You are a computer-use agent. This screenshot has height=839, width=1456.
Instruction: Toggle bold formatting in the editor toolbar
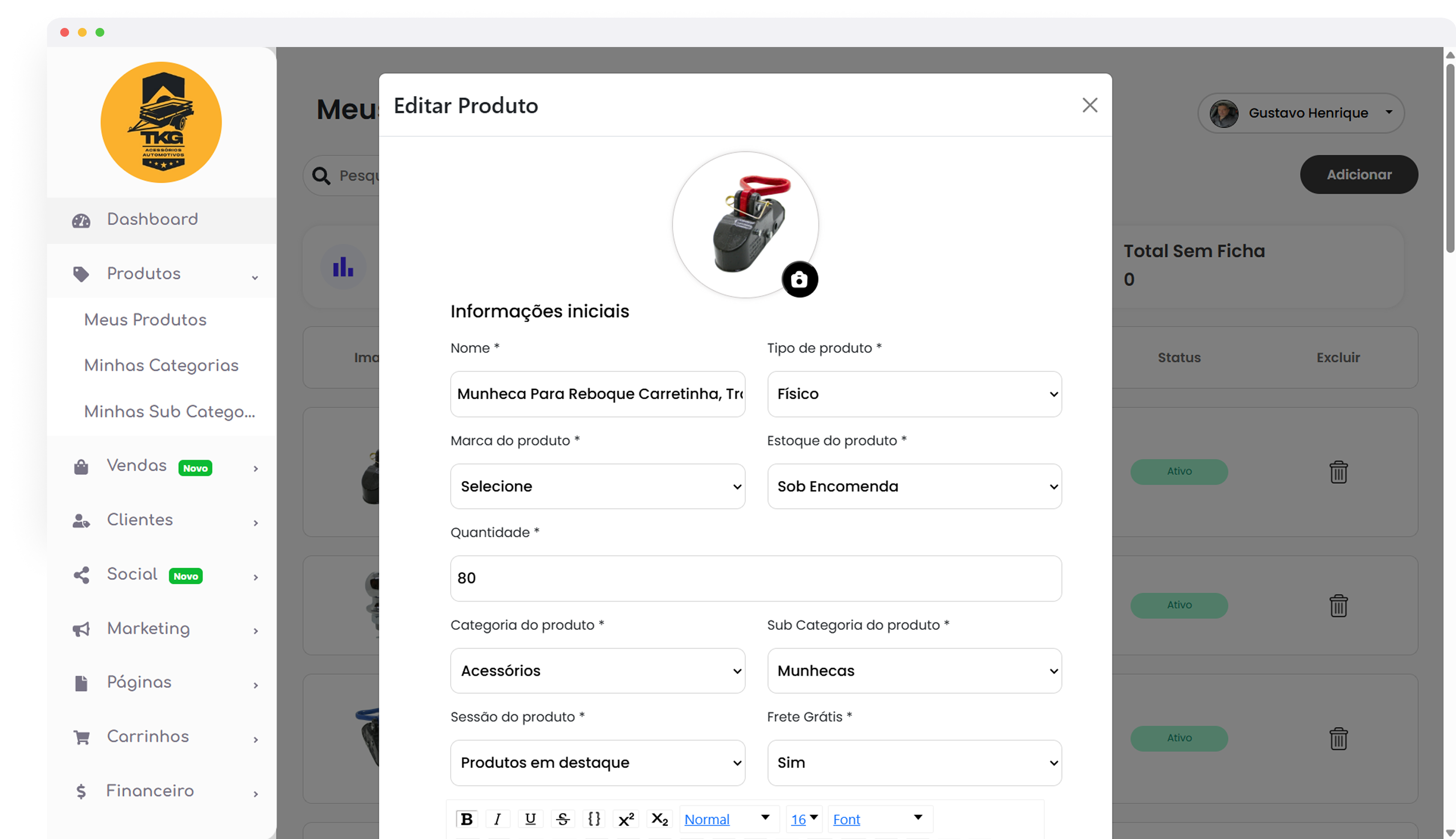(x=467, y=819)
